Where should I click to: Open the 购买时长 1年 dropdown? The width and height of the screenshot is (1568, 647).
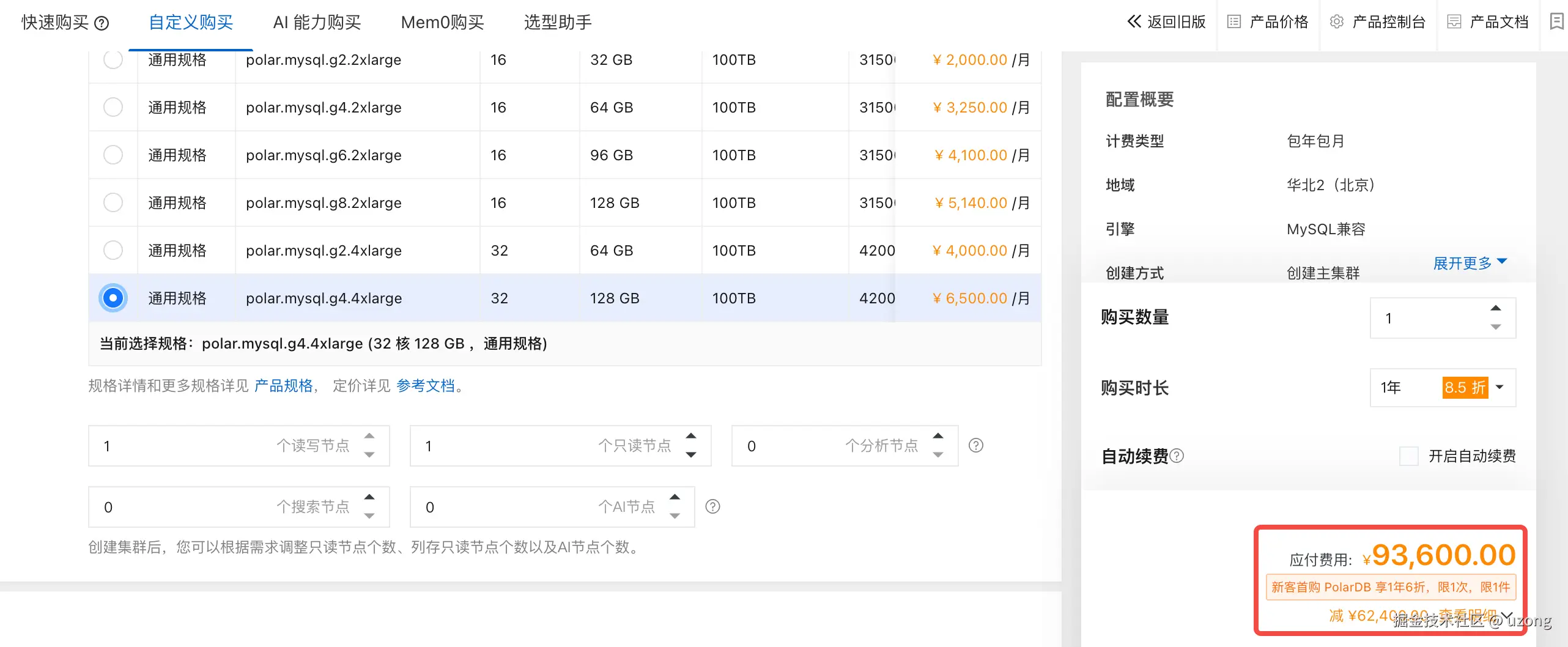click(x=1442, y=387)
